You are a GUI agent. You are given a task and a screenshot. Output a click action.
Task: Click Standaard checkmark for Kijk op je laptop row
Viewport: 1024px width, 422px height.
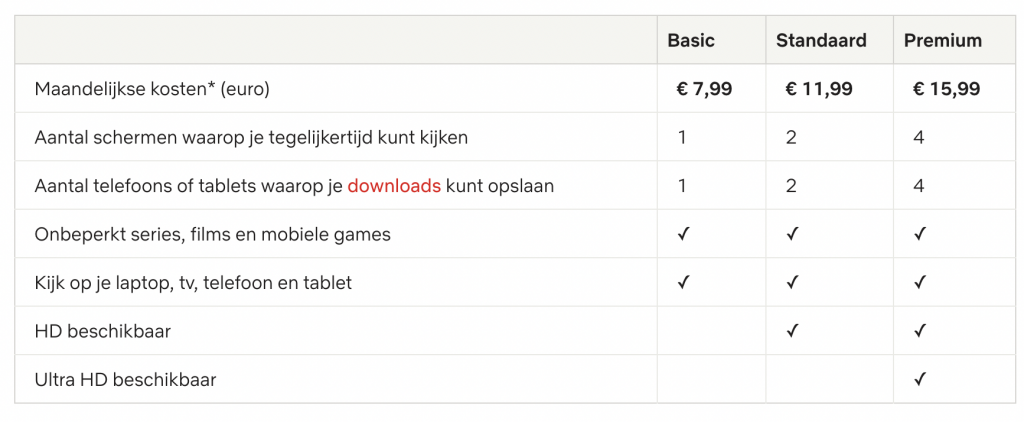(x=792, y=282)
